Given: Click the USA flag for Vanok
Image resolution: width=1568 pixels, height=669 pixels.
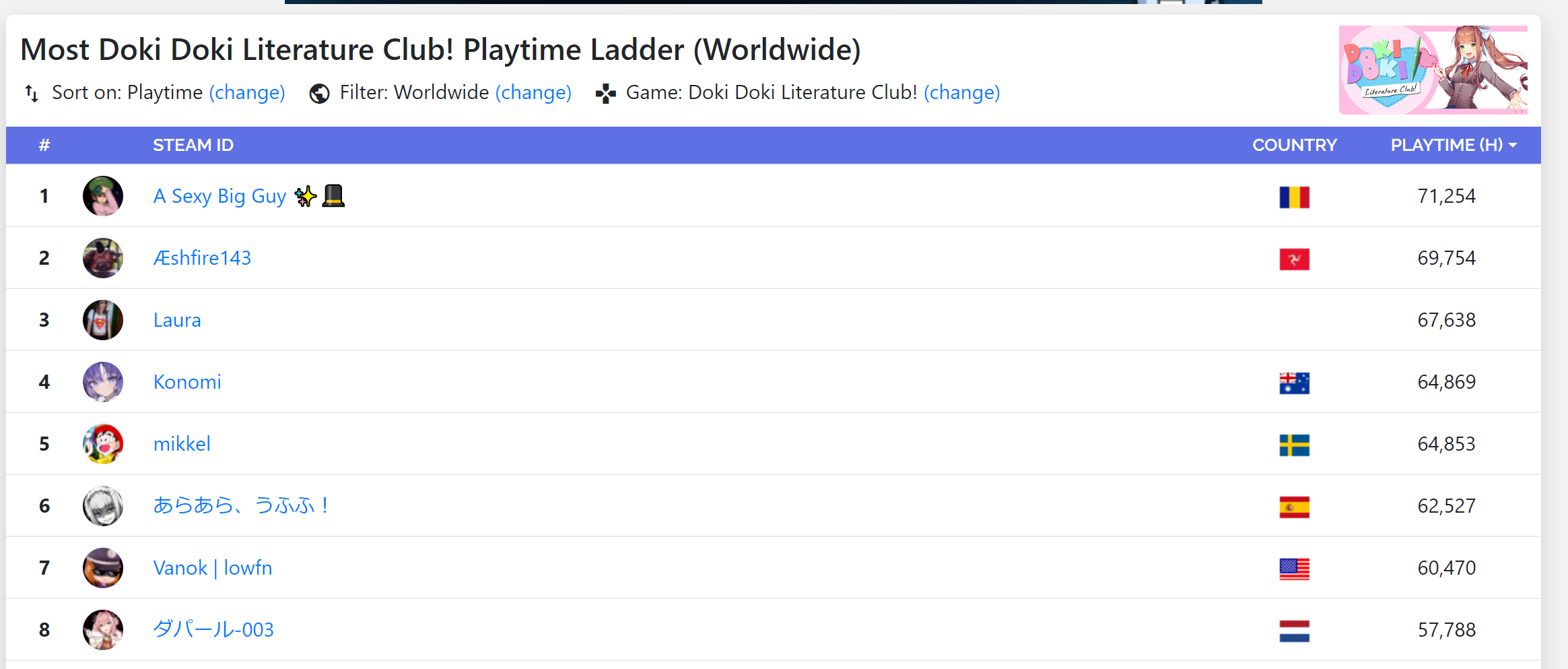Looking at the screenshot, I should (1293, 569).
